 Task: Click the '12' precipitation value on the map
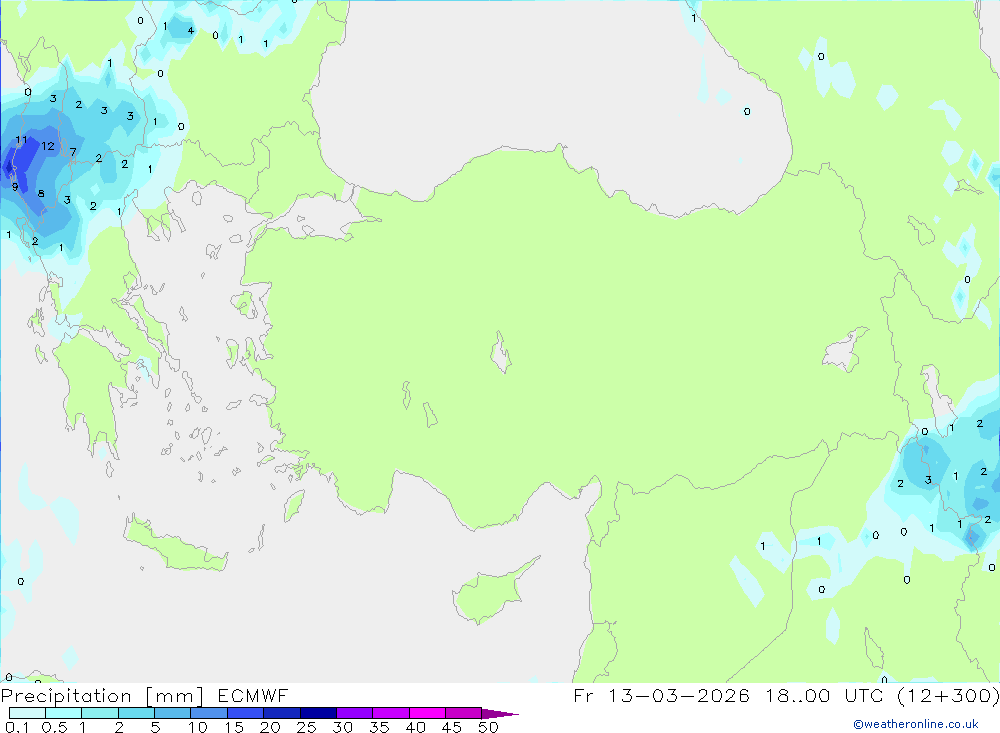click(x=48, y=146)
